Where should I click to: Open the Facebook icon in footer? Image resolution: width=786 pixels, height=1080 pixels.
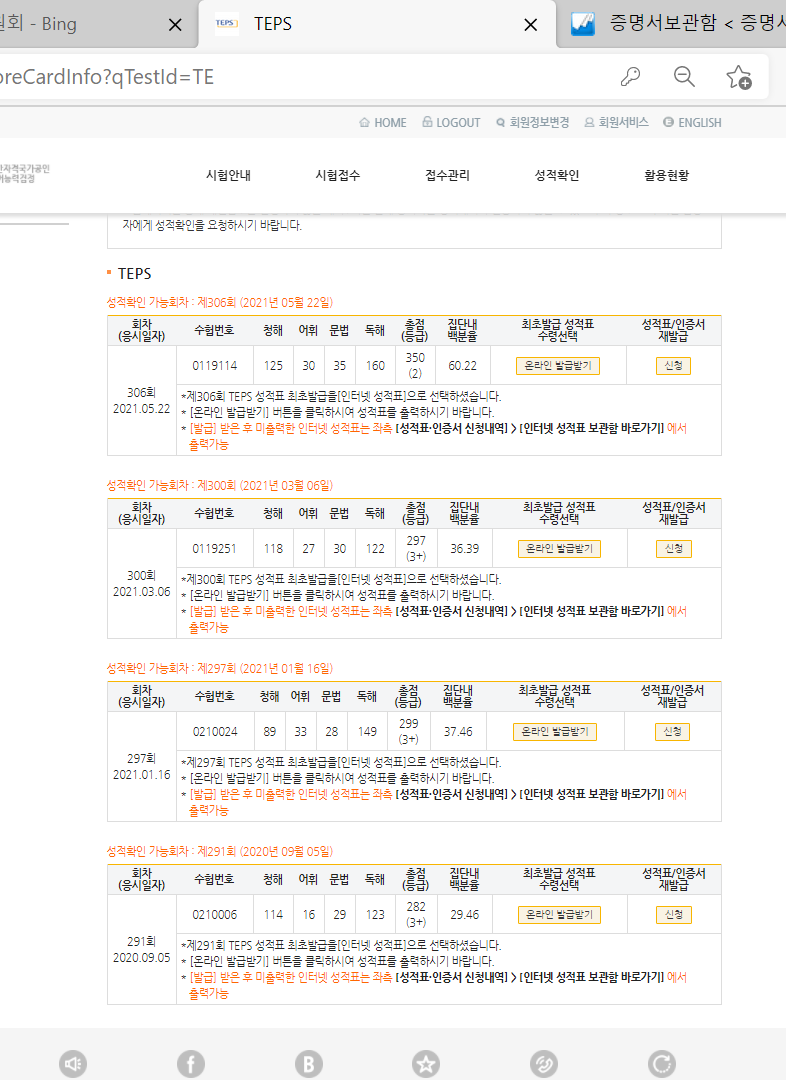pos(191,1063)
